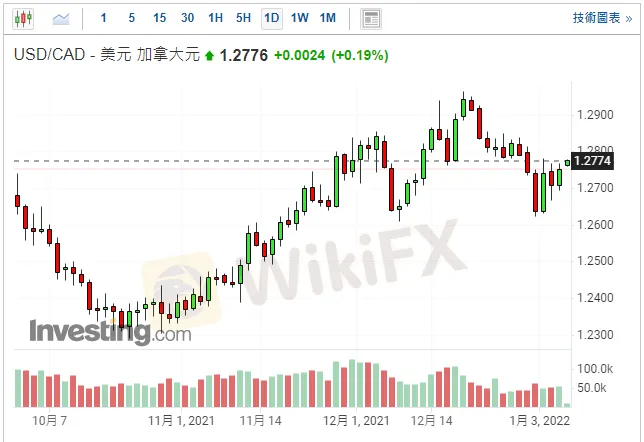Select the 1-minute timeframe
This screenshot has width=644, height=442.
click(x=104, y=18)
